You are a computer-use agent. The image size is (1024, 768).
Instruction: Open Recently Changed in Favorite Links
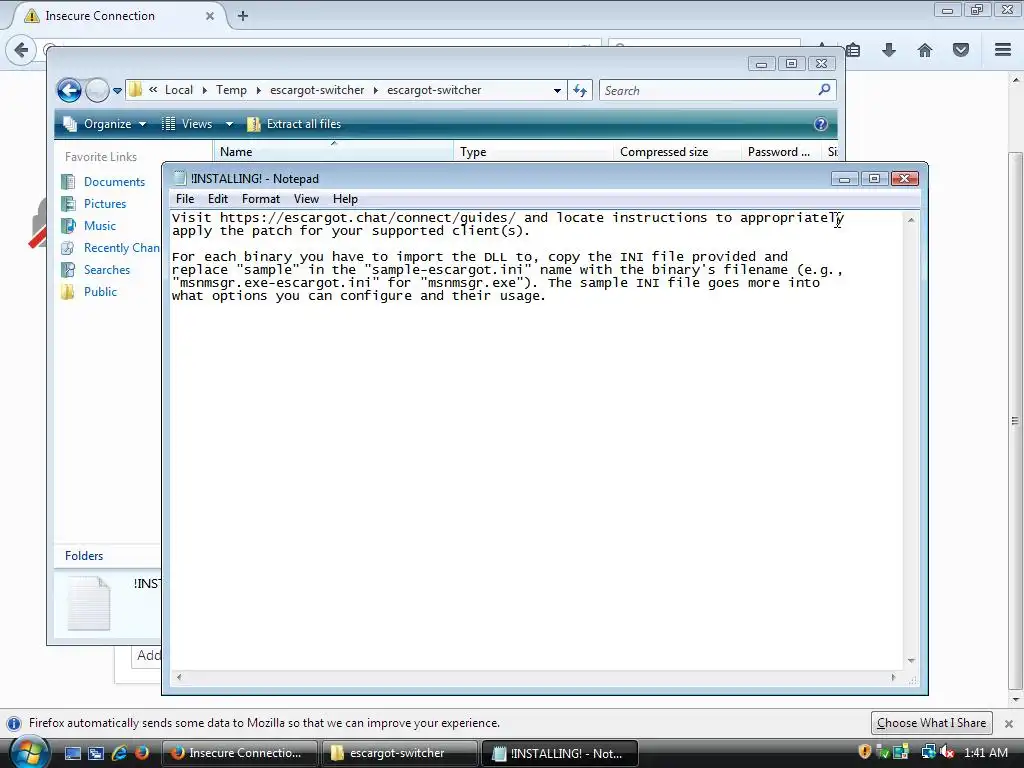(121, 248)
